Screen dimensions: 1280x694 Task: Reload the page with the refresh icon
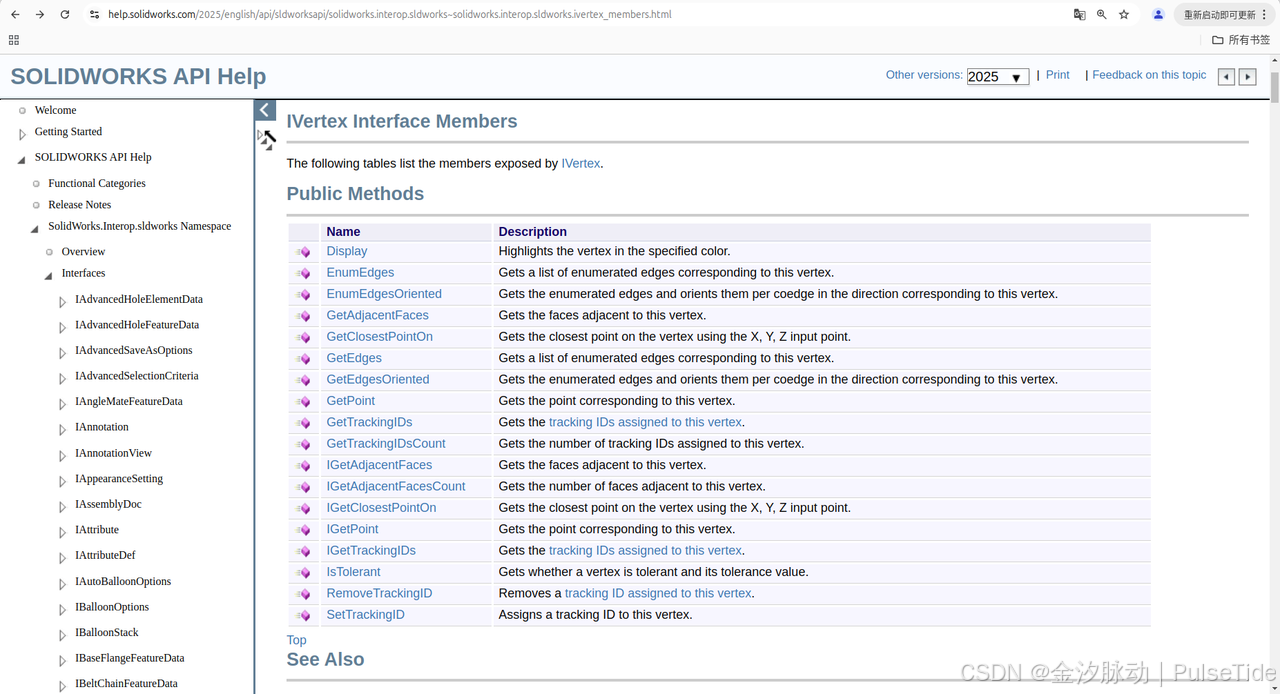point(65,15)
